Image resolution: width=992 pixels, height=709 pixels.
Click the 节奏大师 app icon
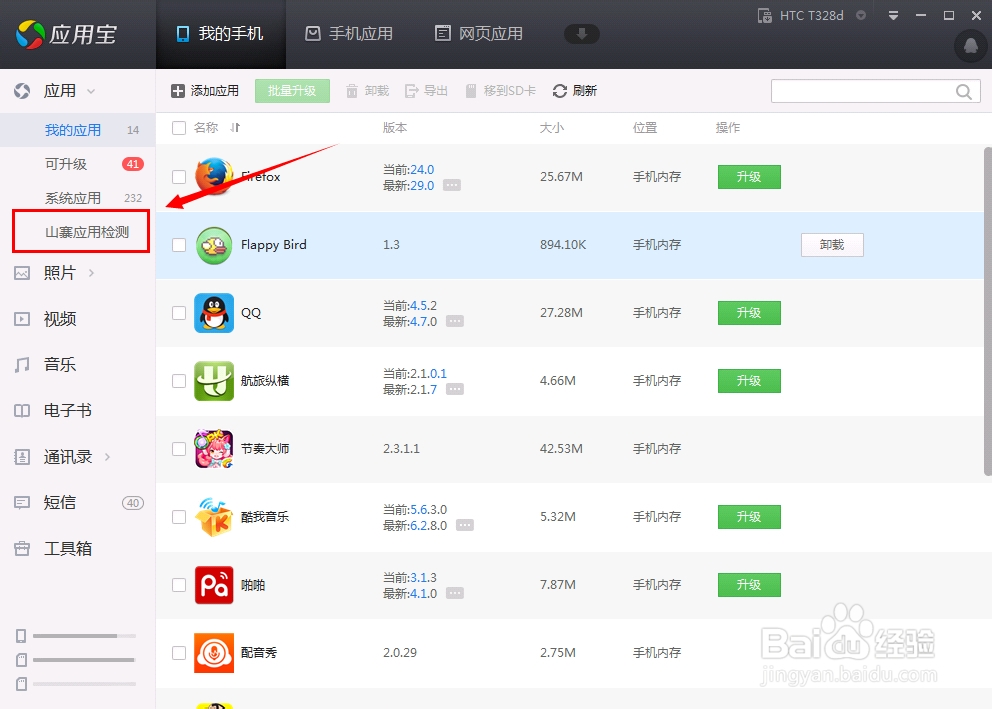[x=214, y=448]
